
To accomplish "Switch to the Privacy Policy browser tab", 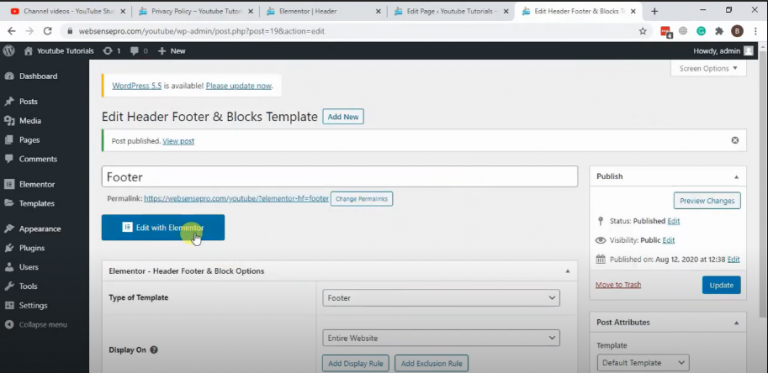I will tap(194, 11).
